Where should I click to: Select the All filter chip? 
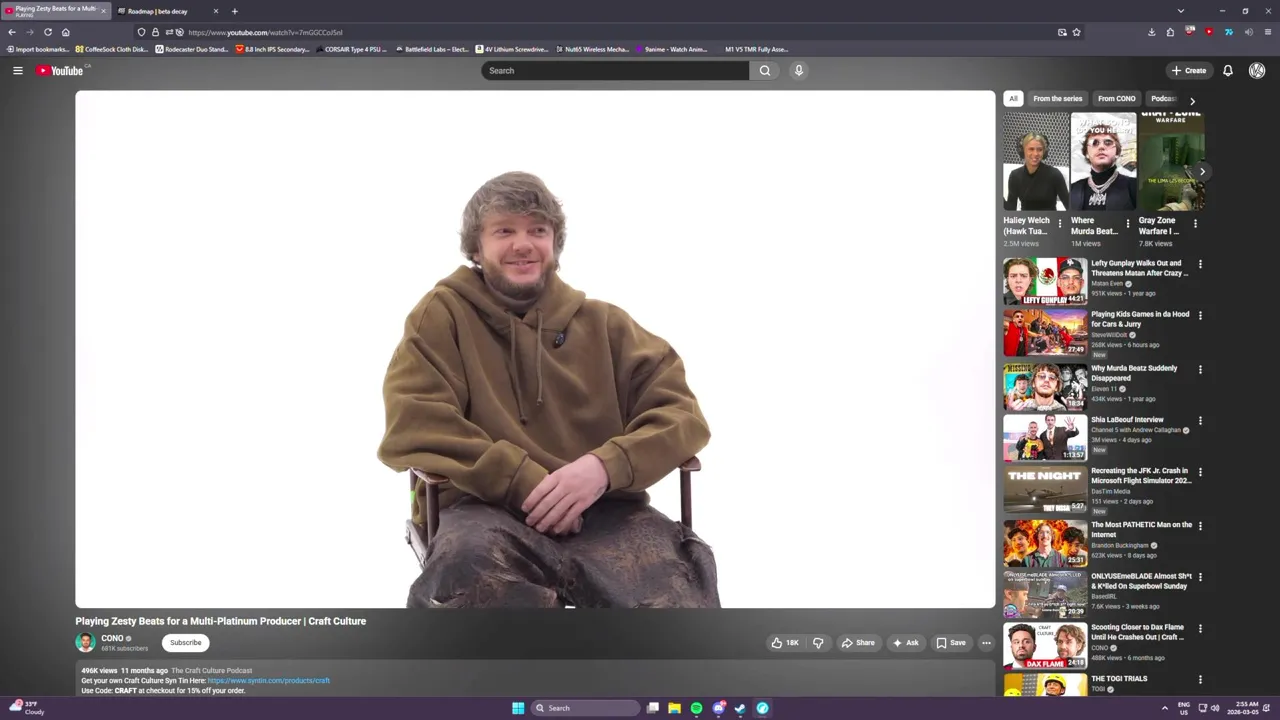1013,98
